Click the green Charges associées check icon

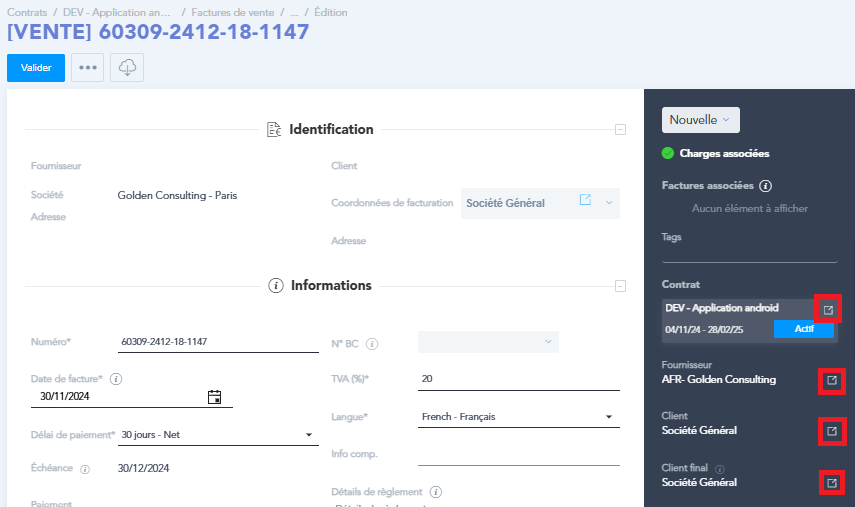[668, 153]
